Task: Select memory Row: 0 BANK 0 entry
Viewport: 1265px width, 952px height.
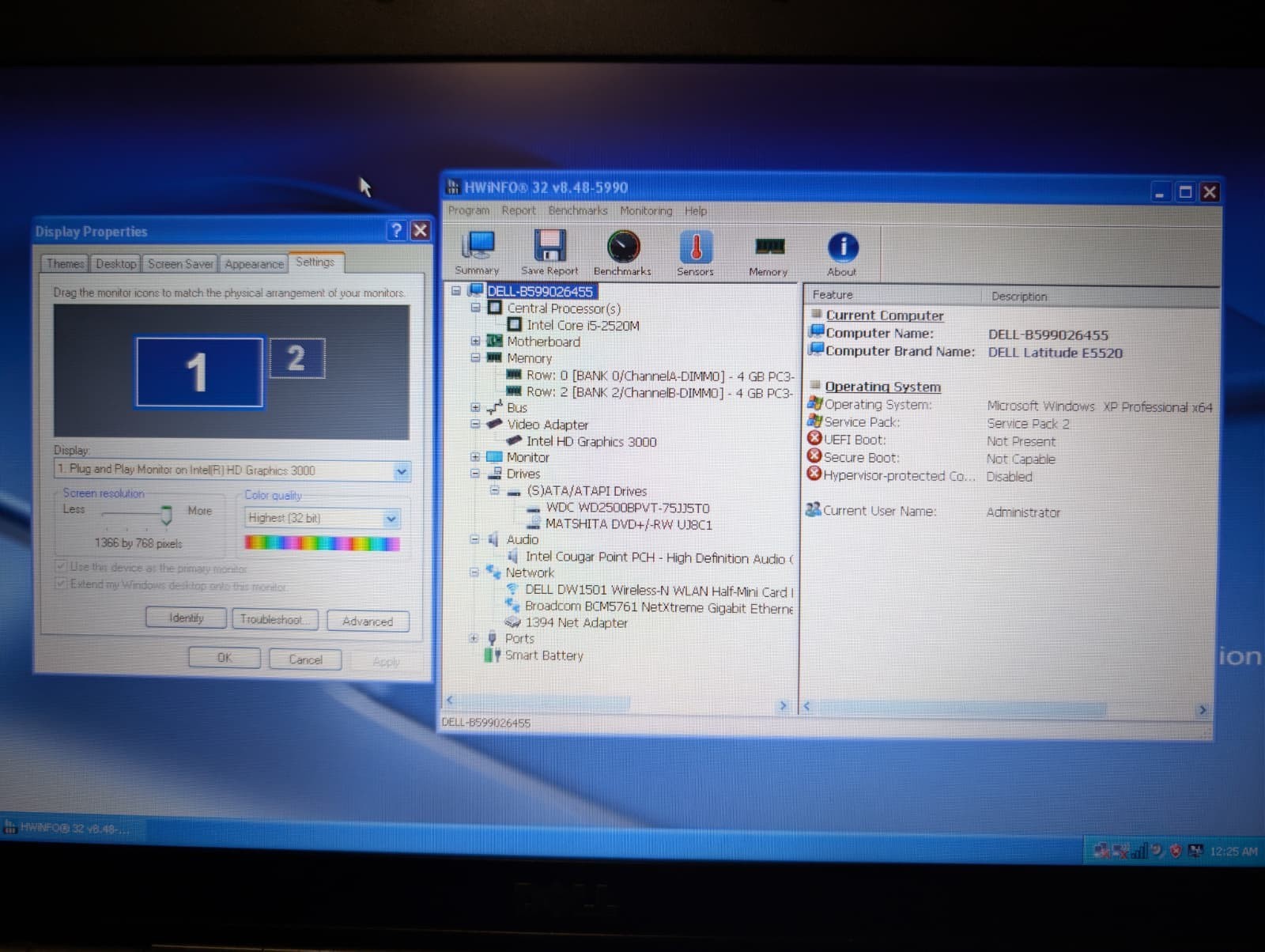Action: click(x=660, y=376)
